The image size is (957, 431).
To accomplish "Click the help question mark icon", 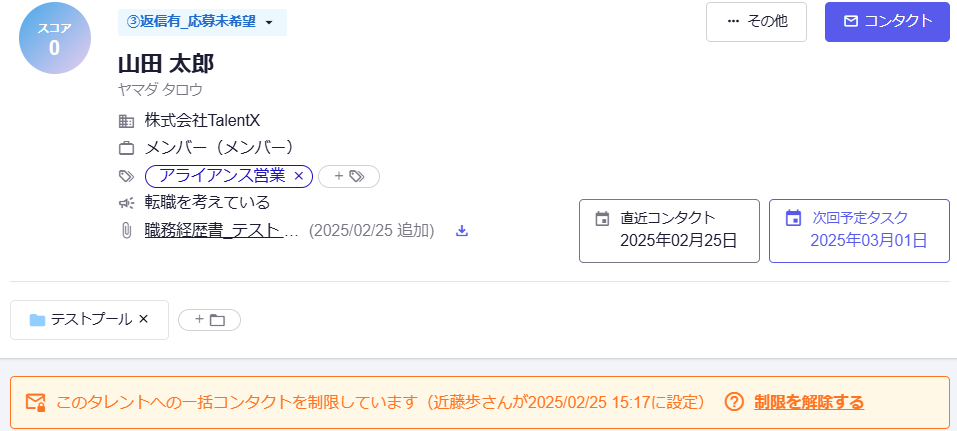I will pos(734,402).
